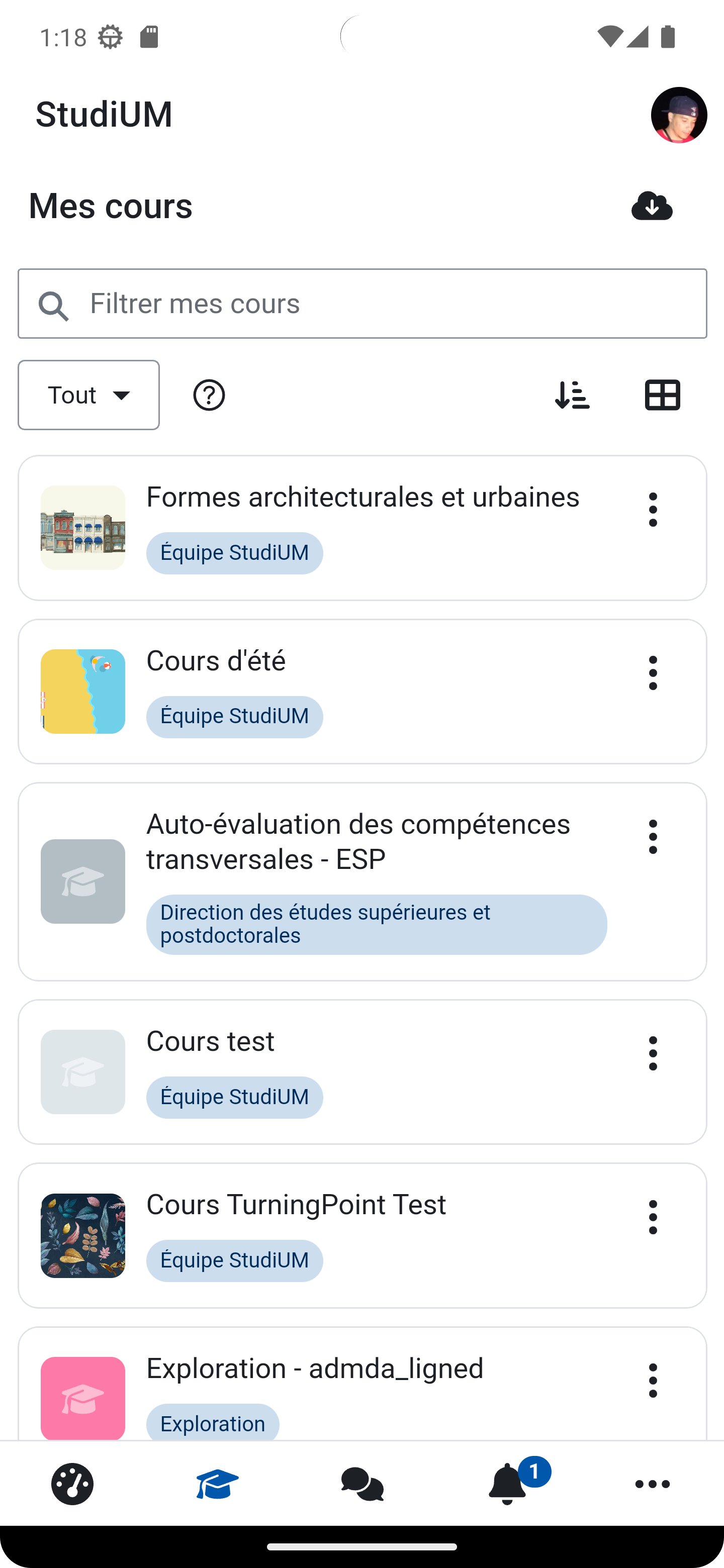
Task: Tap the download all courses cloud icon
Action: pyautogui.click(x=652, y=206)
